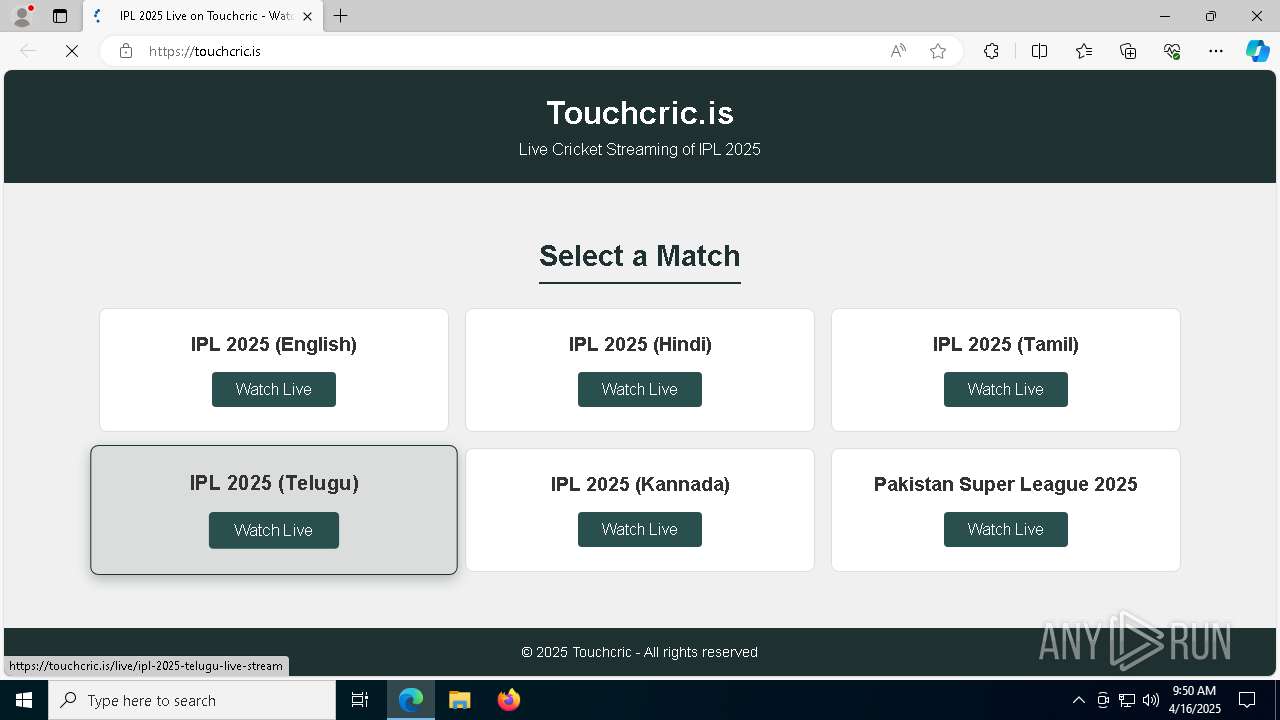
Task: Add this page to favorites
Action: coord(938,51)
